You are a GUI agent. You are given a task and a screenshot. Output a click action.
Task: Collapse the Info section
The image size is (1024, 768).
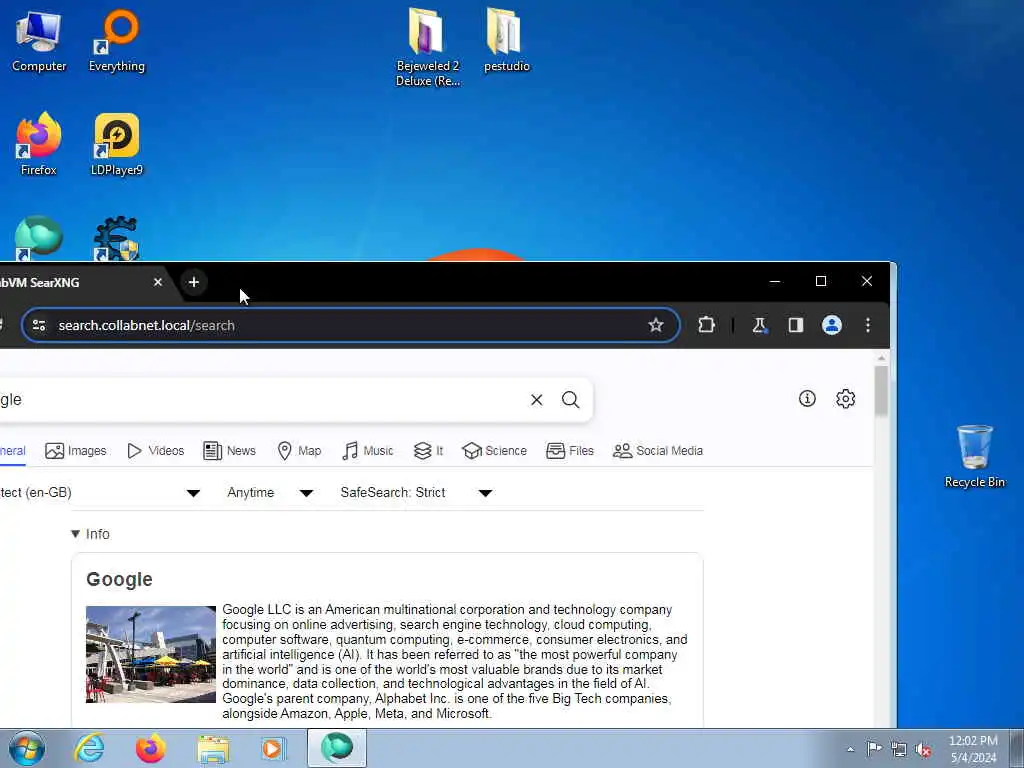click(90, 534)
